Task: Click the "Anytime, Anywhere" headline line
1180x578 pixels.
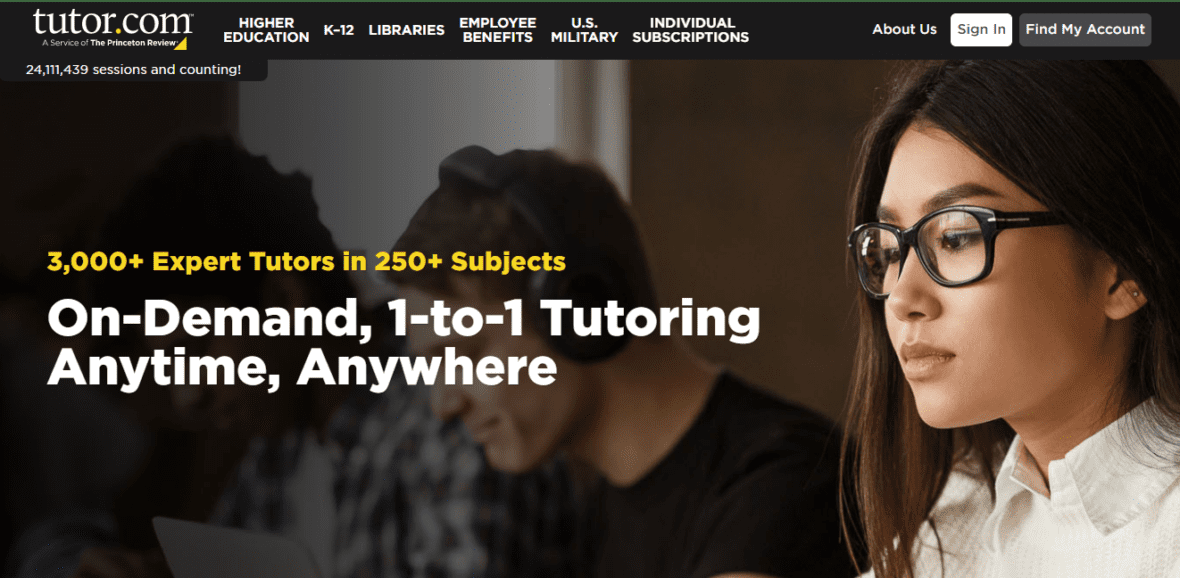Action: click(302, 368)
